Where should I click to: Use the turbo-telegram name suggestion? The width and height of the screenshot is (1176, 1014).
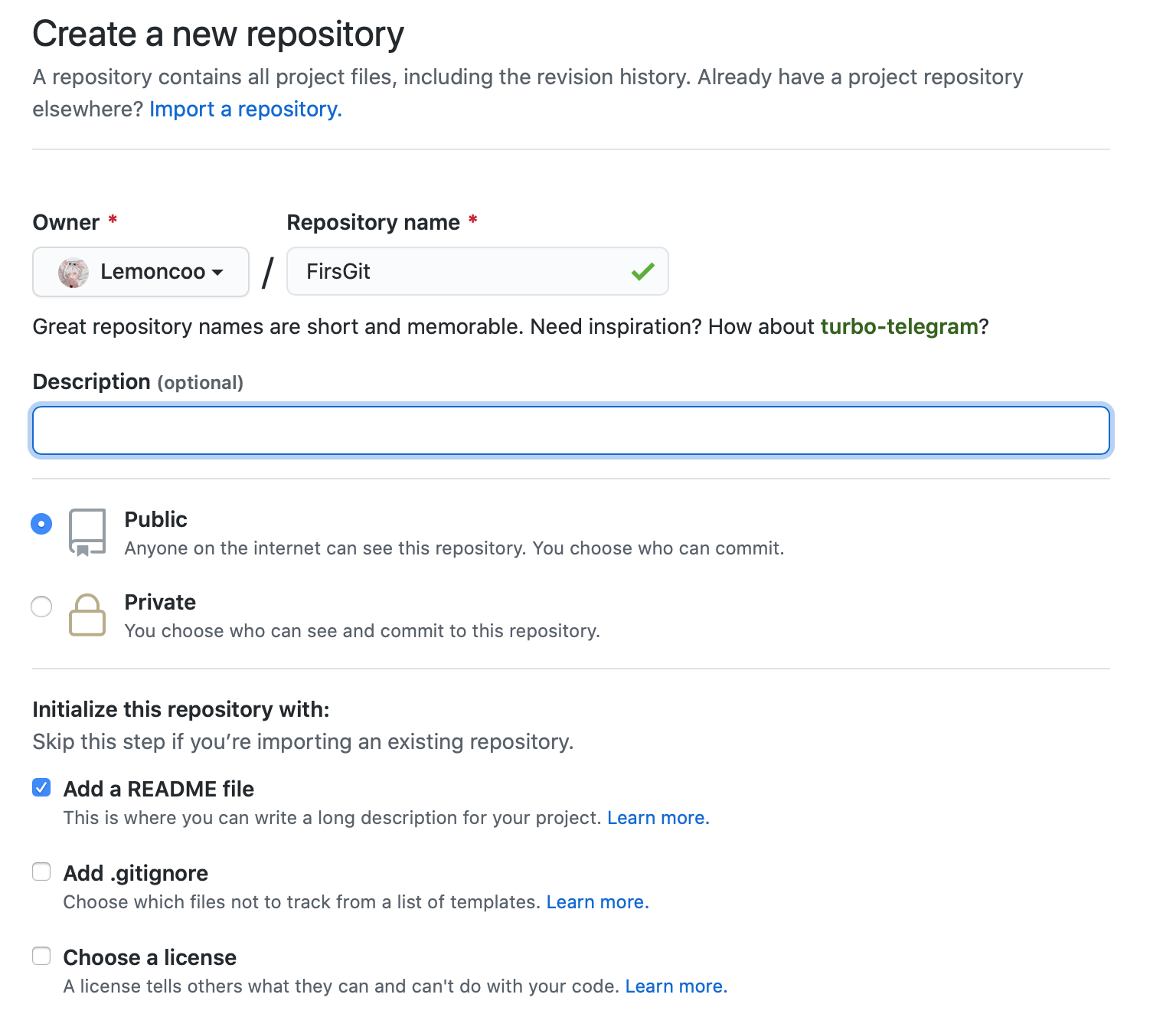pyautogui.click(x=899, y=327)
